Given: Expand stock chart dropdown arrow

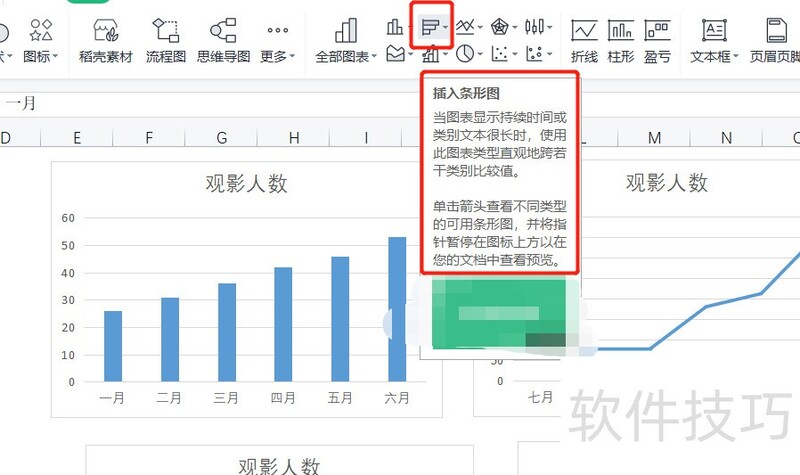Looking at the screenshot, I should click(549, 27).
